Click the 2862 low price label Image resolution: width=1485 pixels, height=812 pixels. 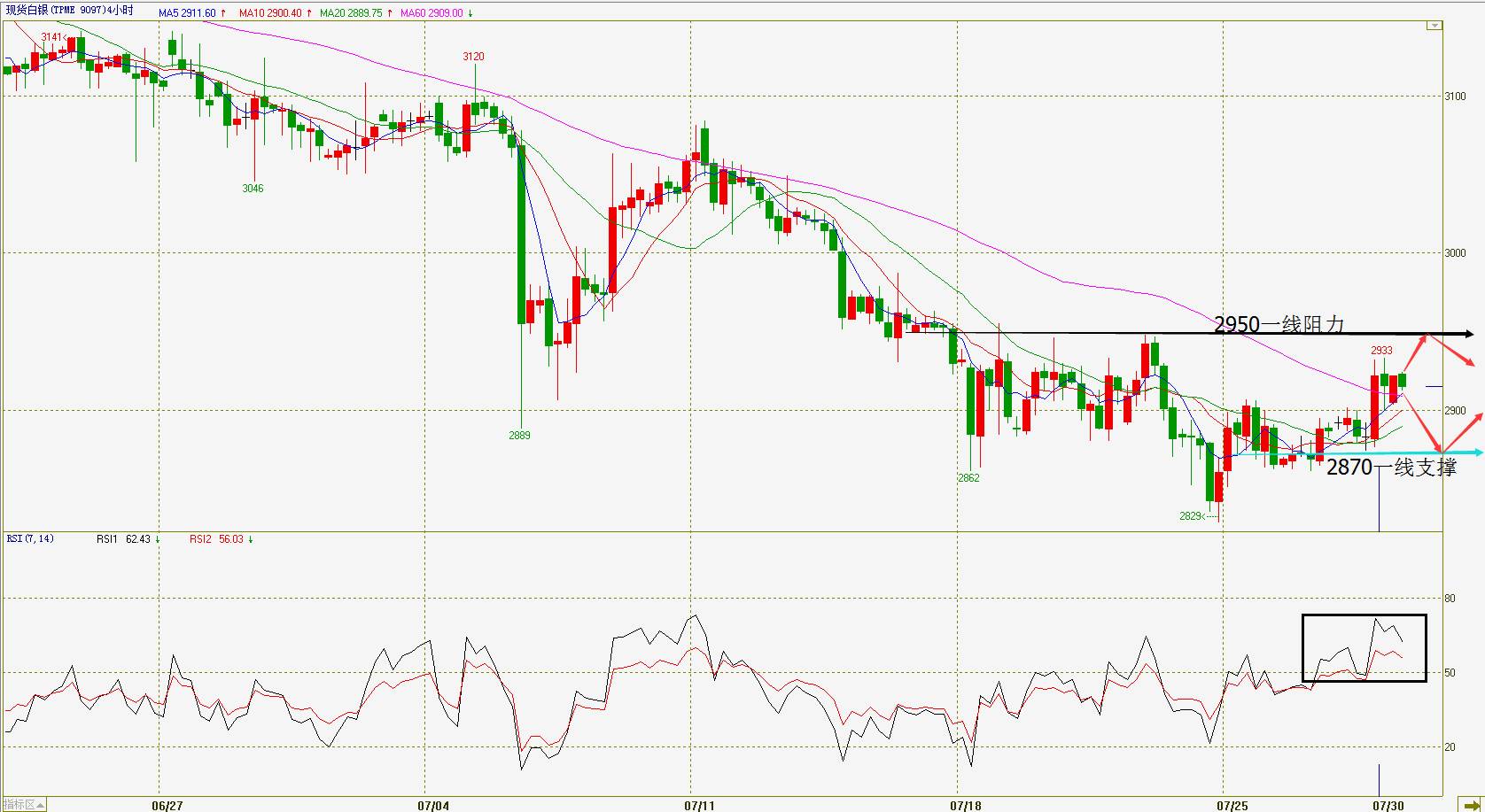[x=968, y=478]
